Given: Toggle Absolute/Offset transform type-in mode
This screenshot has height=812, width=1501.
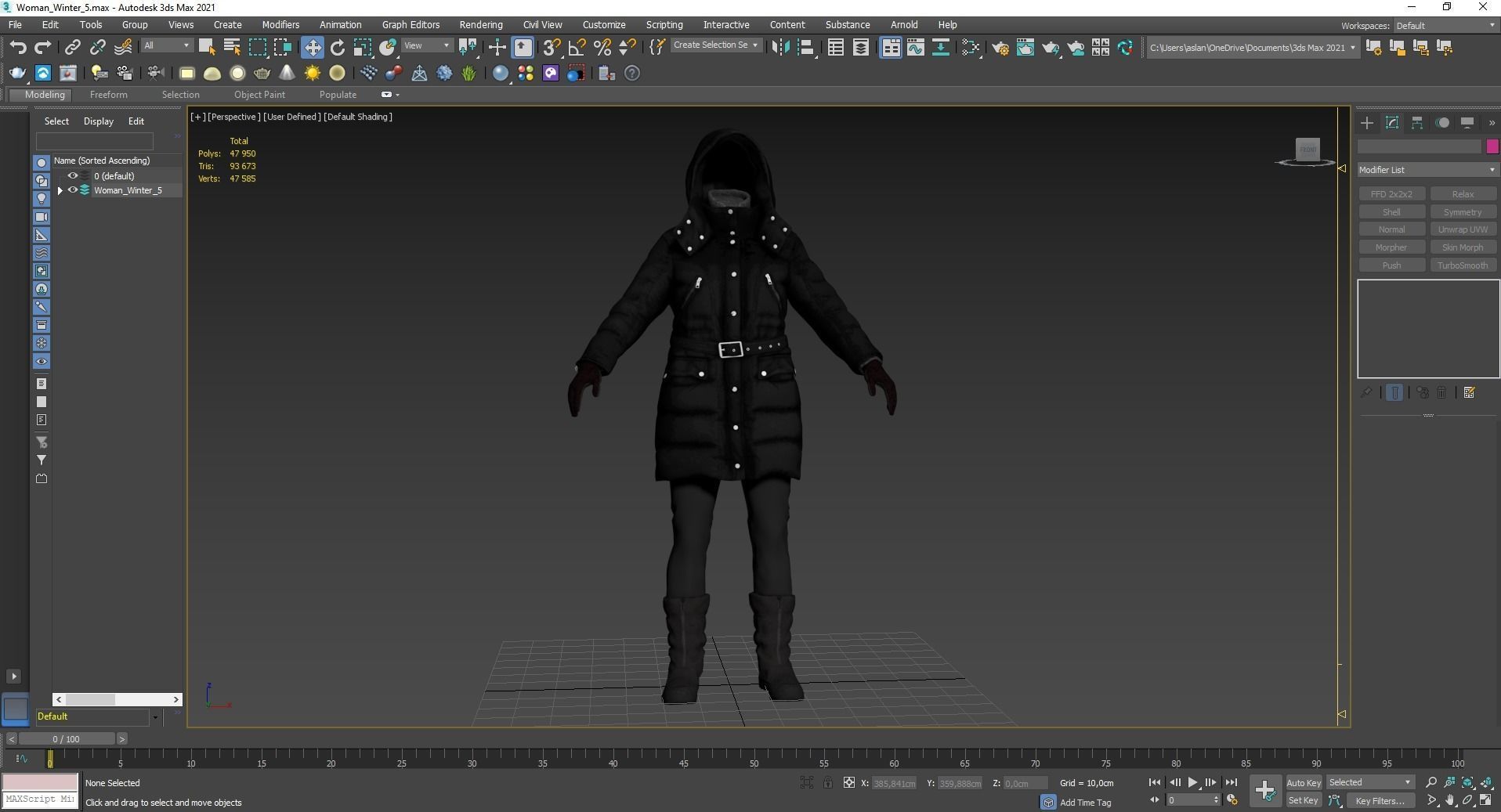Looking at the screenshot, I should pyautogui.click(x=849, y=782).
